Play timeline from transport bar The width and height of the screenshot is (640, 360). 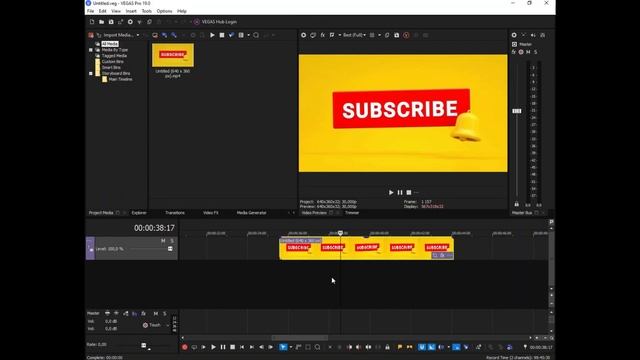(213, 347)
